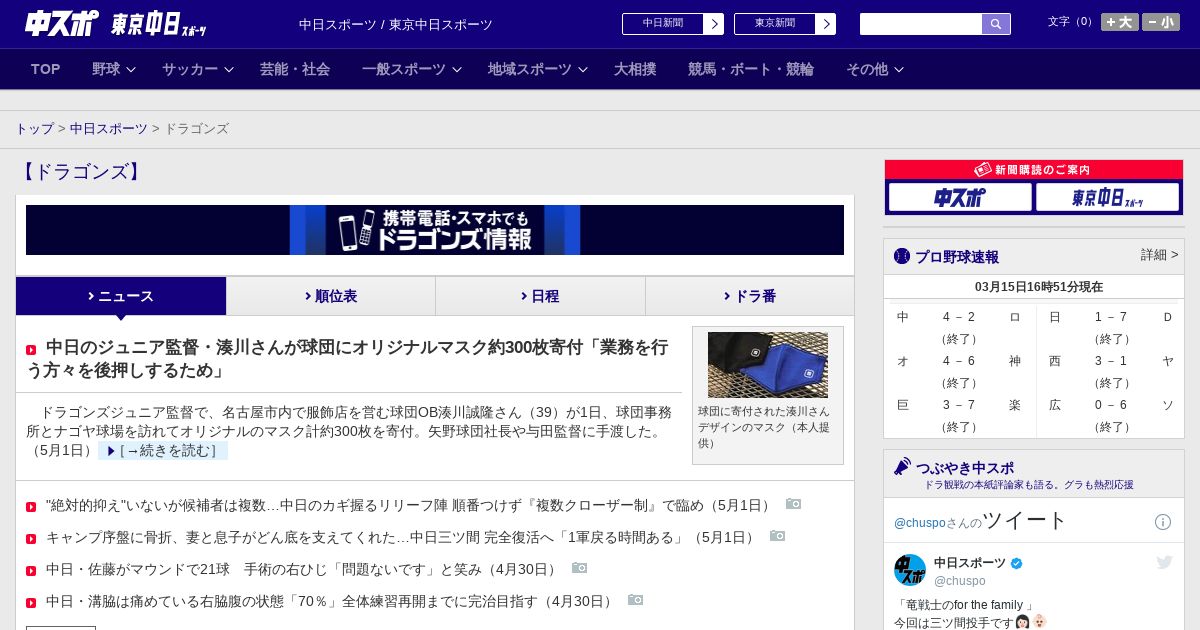This screenshot has height=630, width=1200.
Task: Click 中日スポーツ Twitter profile avatar
Action: 910,570
